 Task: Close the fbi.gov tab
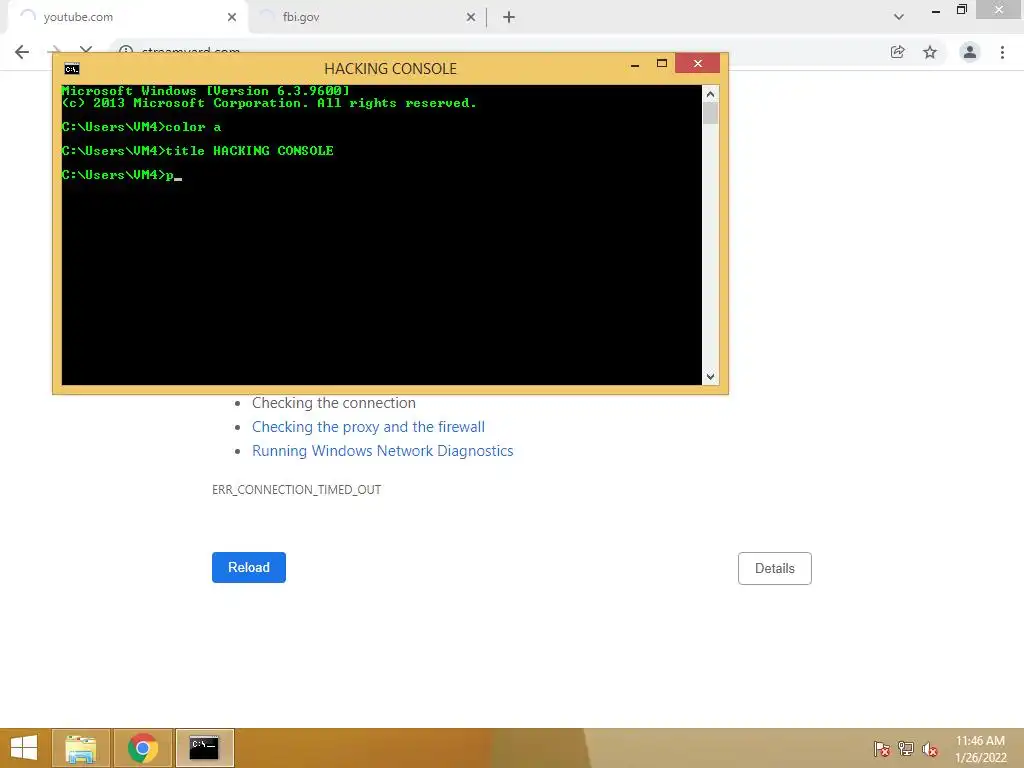[x=471, y=17]
